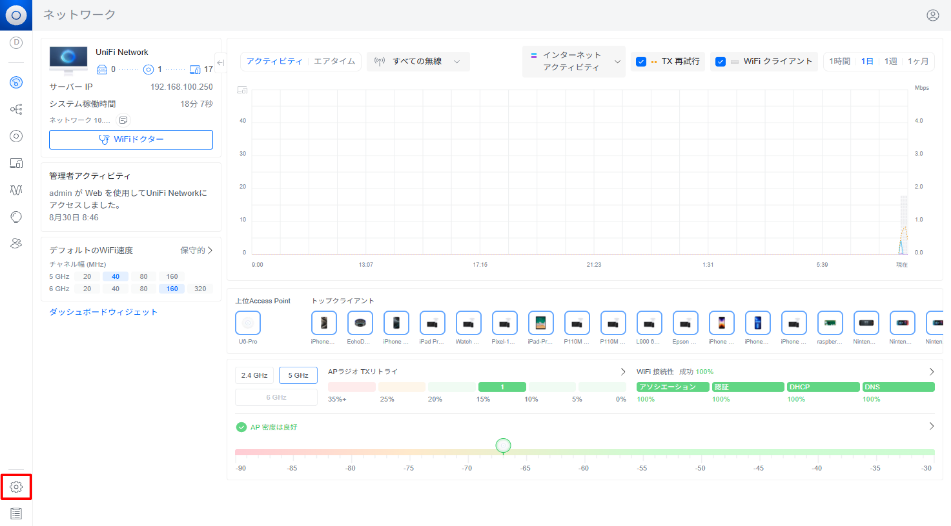Click the 認証 100% bar

point(748,386)
